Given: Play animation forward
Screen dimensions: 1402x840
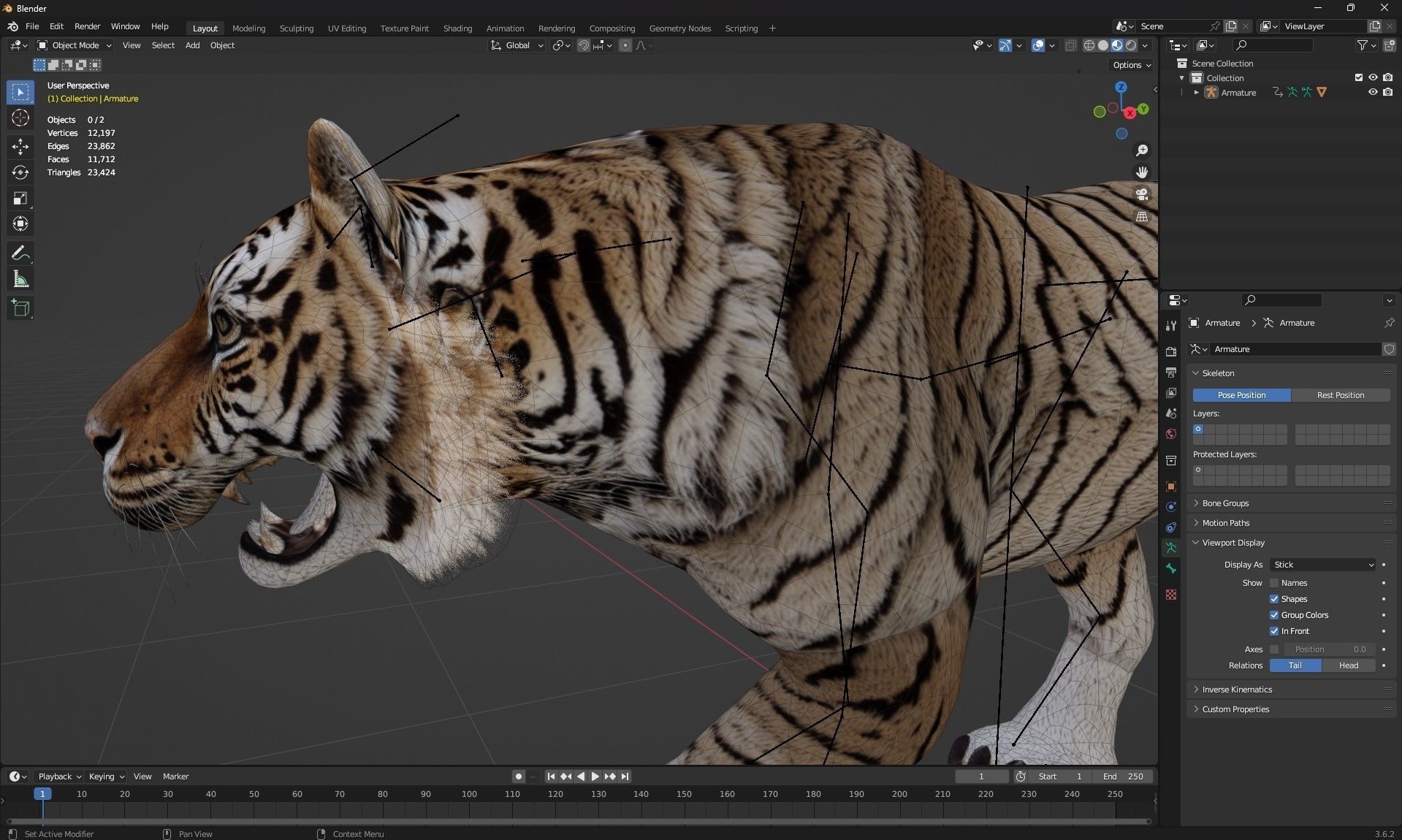Looking at the screenshot, I should [x=595, y=776].
